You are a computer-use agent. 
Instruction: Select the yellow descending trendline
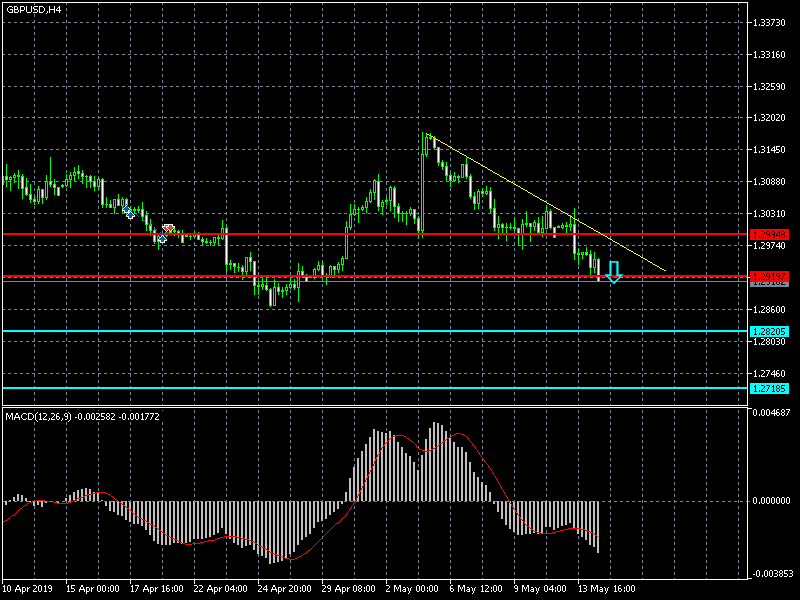point(550,205)
